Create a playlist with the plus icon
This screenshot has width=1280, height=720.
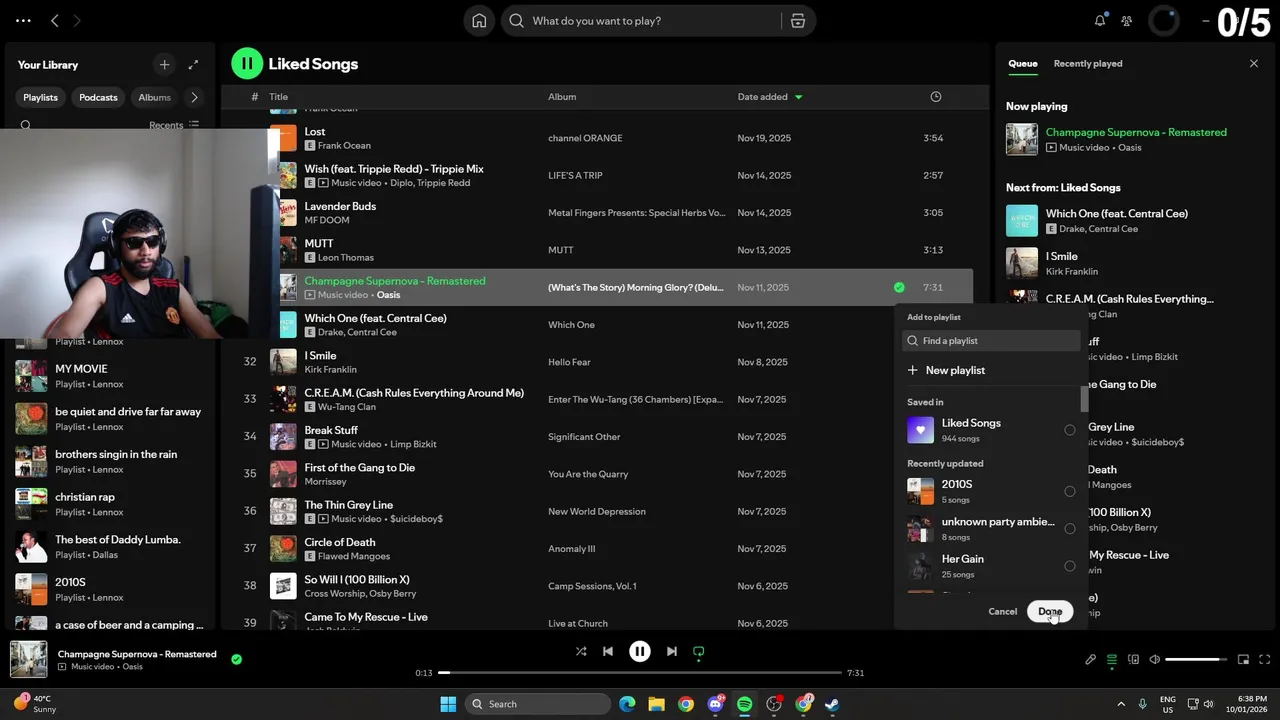pyautogui.click(x=164, y=64)
